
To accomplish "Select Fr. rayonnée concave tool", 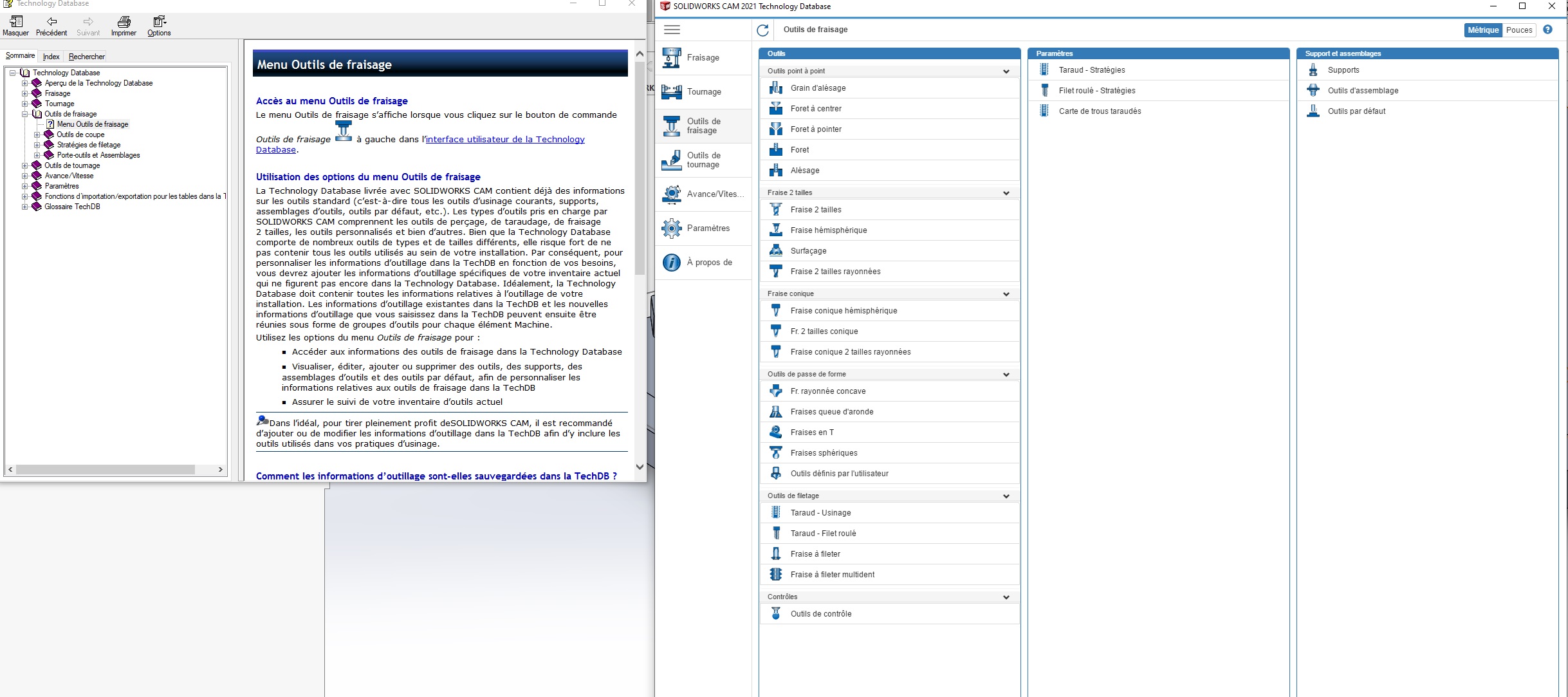I will pyautogui.click(x=890, y=391).
